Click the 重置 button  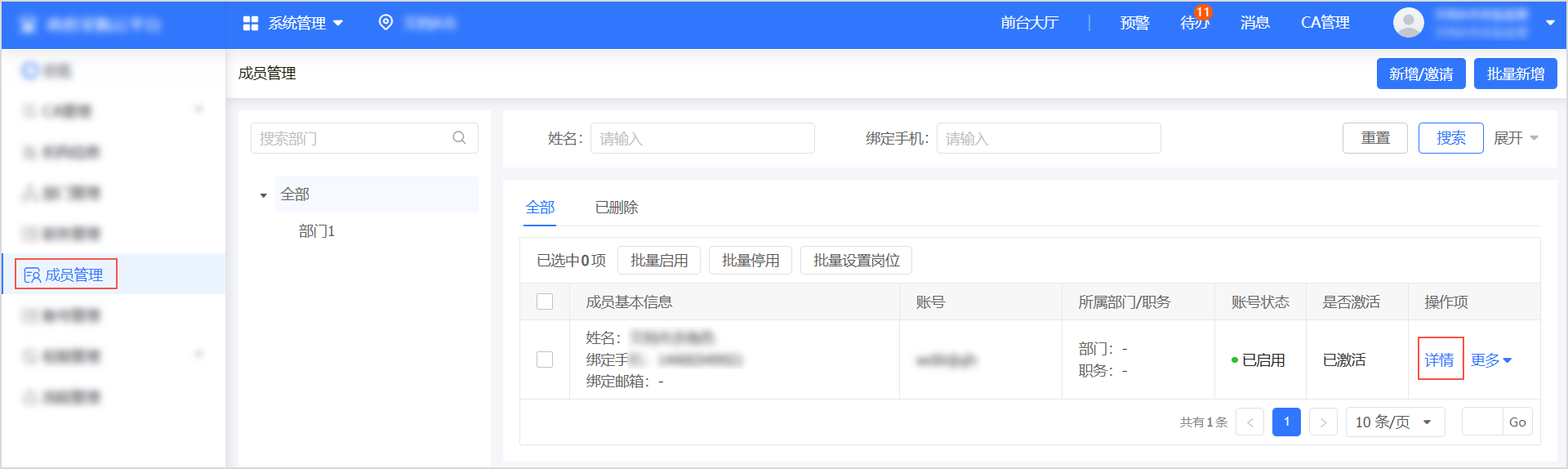[1375, 138]
